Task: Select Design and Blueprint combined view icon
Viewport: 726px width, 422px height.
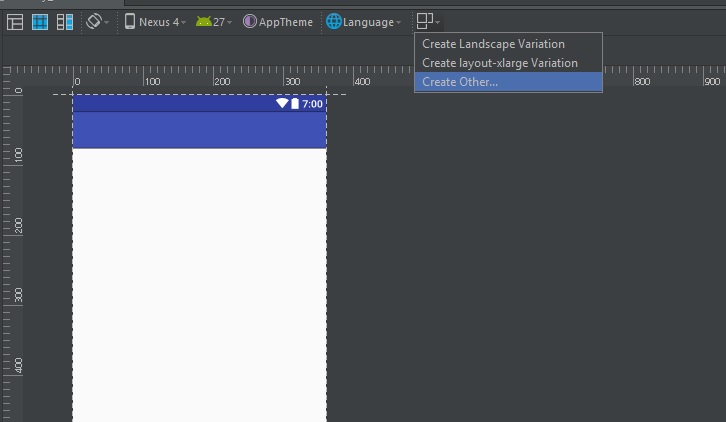Action: pos(65,22)
